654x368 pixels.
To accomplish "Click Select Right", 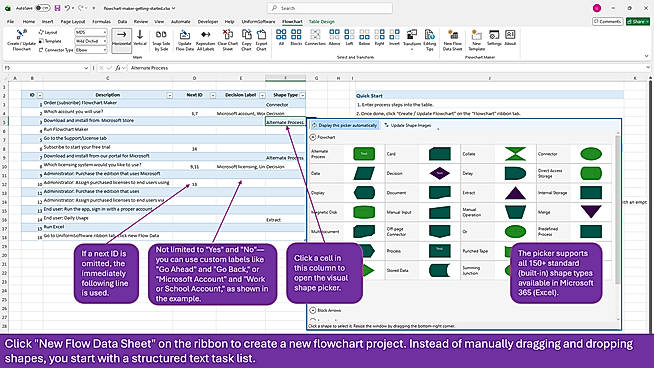I will pyautogui.click(x=380, y=38).
